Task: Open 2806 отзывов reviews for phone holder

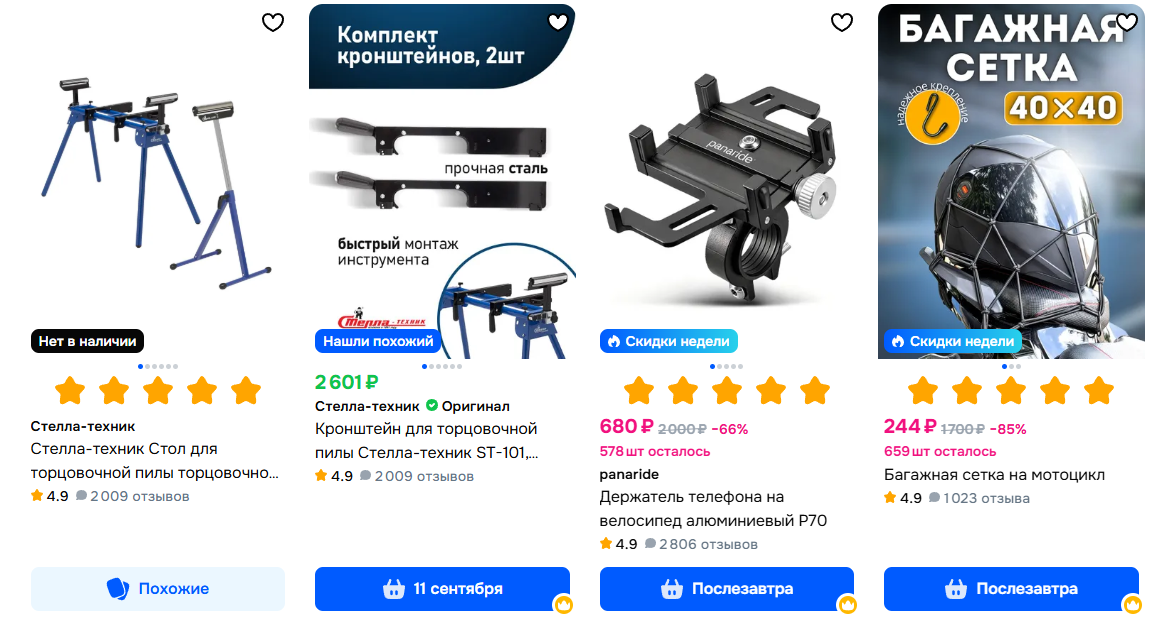Action: pyautogui.click(x=709, y=544)
